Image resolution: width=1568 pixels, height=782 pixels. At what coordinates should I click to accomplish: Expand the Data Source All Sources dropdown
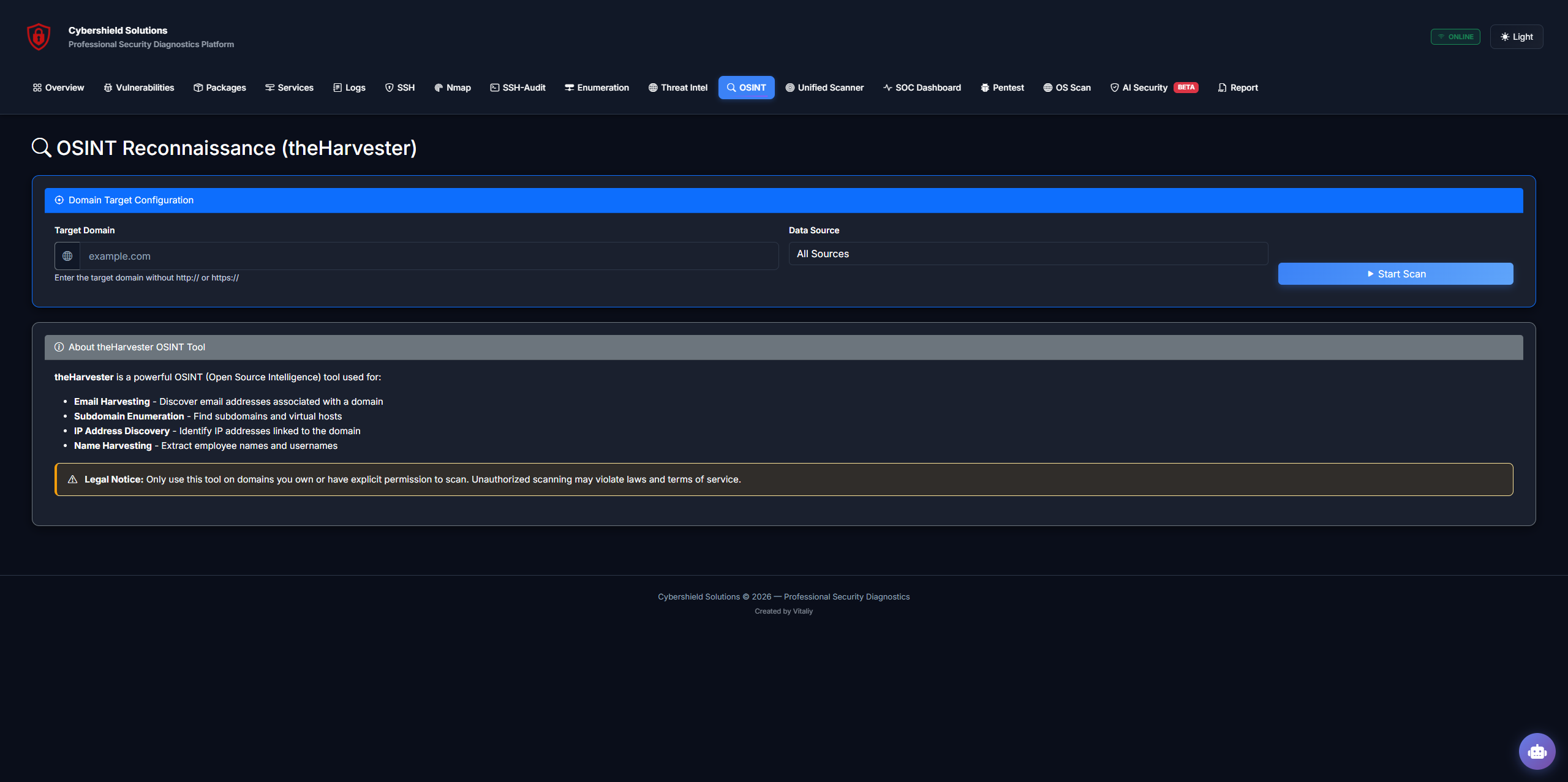pos(1028,254)
